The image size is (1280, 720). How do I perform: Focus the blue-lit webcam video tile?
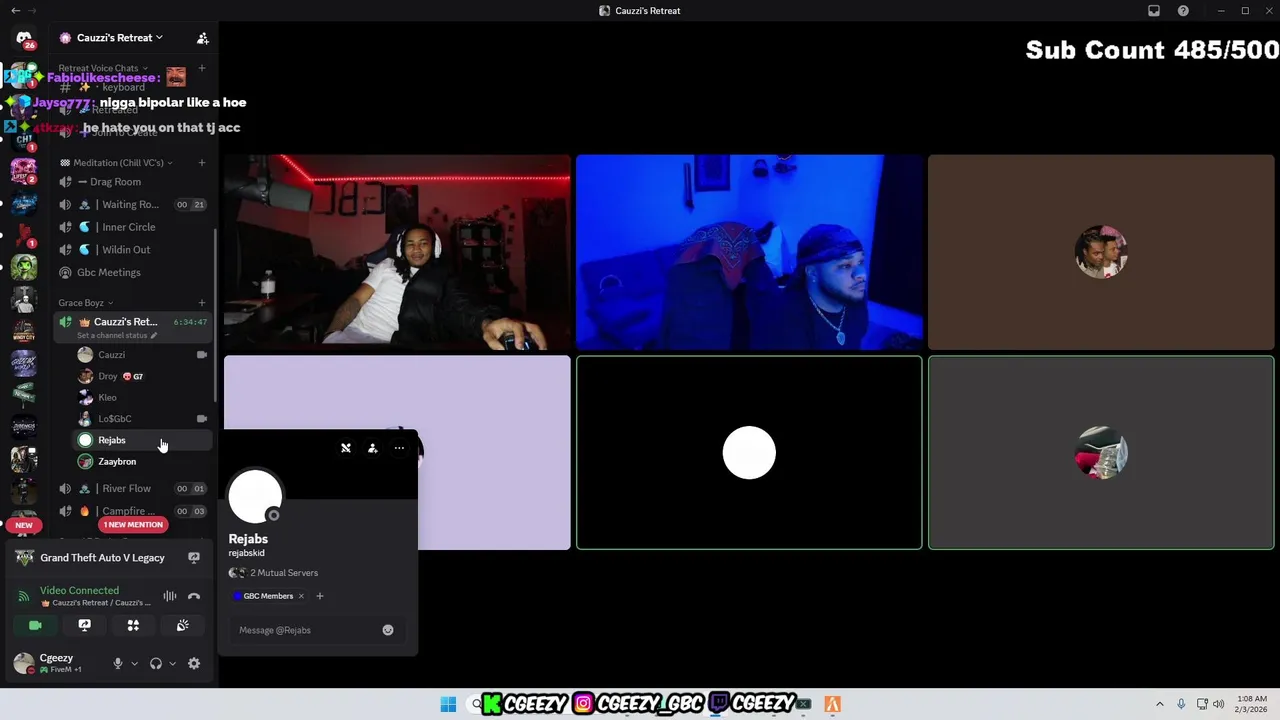[749, 252]
